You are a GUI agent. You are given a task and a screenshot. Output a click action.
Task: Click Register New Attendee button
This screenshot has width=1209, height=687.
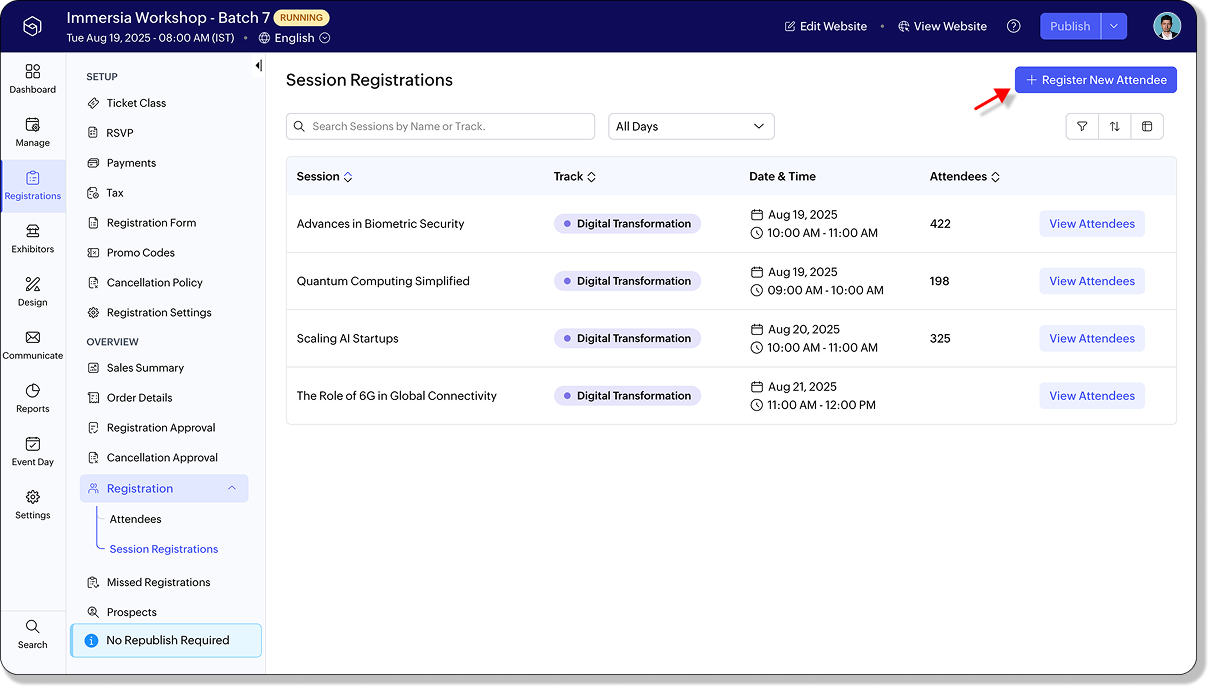(1095, 80)
